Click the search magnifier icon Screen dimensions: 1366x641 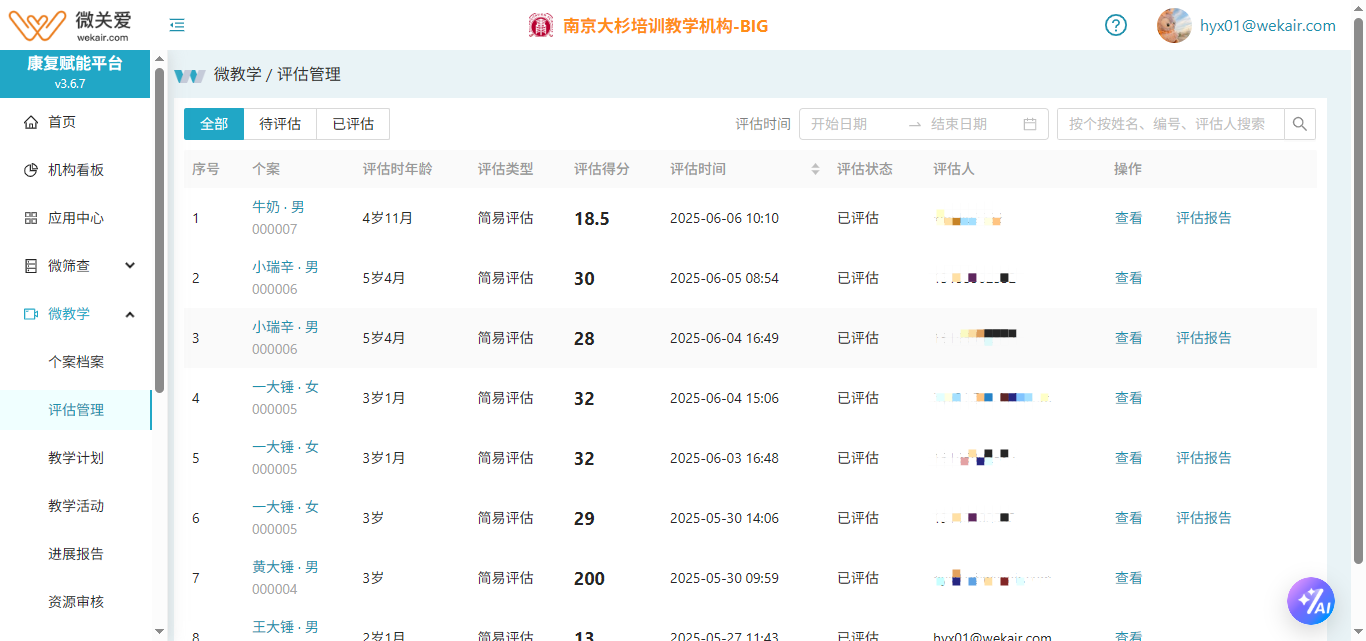1300,124
